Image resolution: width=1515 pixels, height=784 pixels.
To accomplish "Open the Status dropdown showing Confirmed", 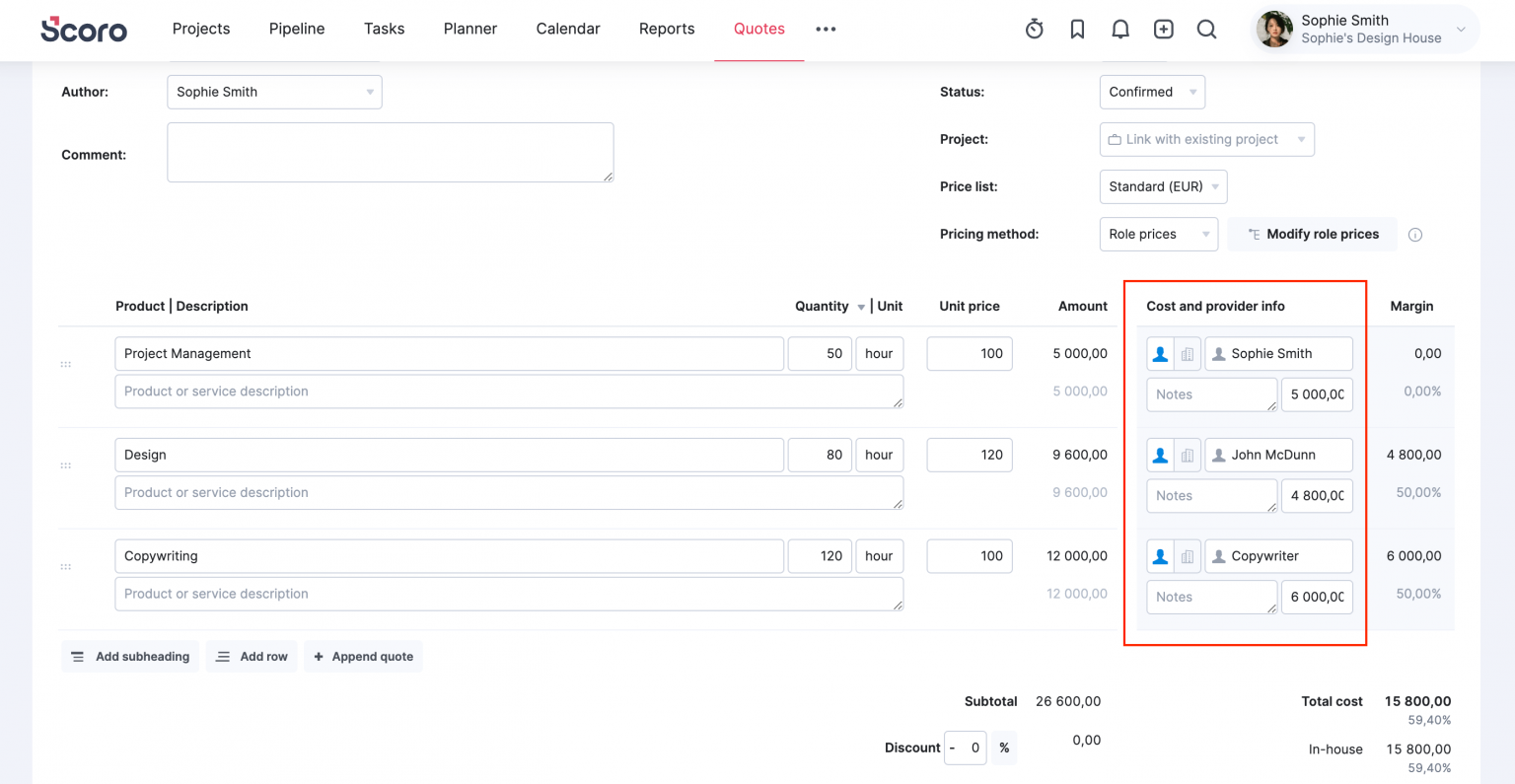I will (1152, 92).
